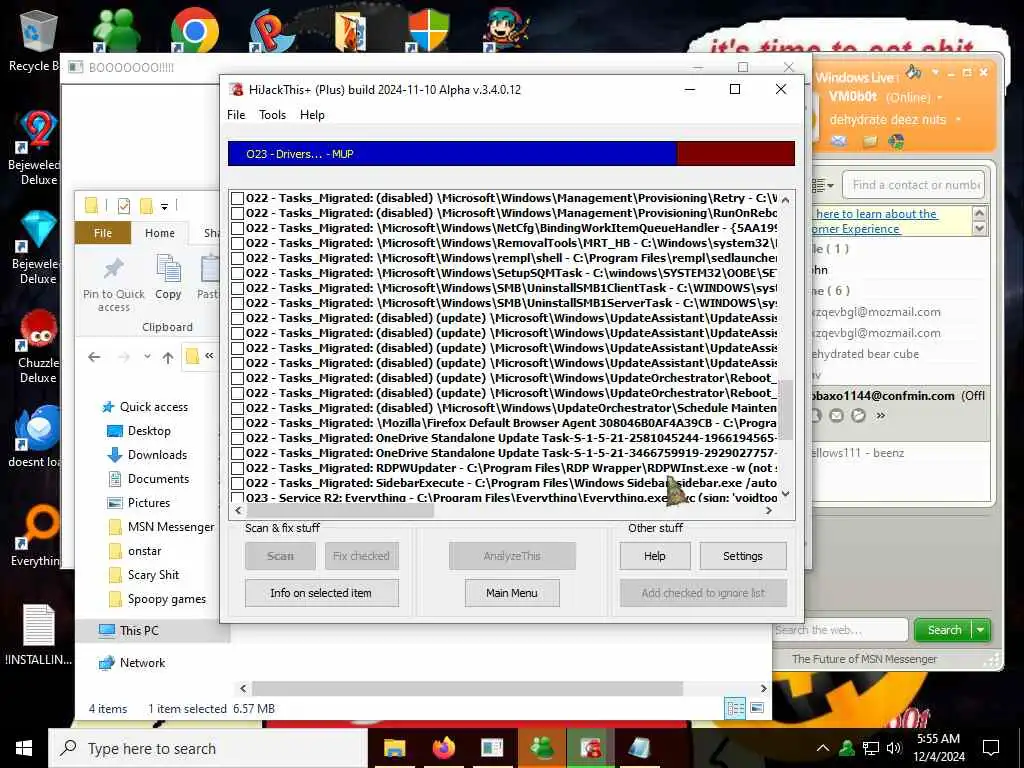Open the File menu in HiJackThis
The height and width of the screenshot is (768, 1024).
coord(236,115)
